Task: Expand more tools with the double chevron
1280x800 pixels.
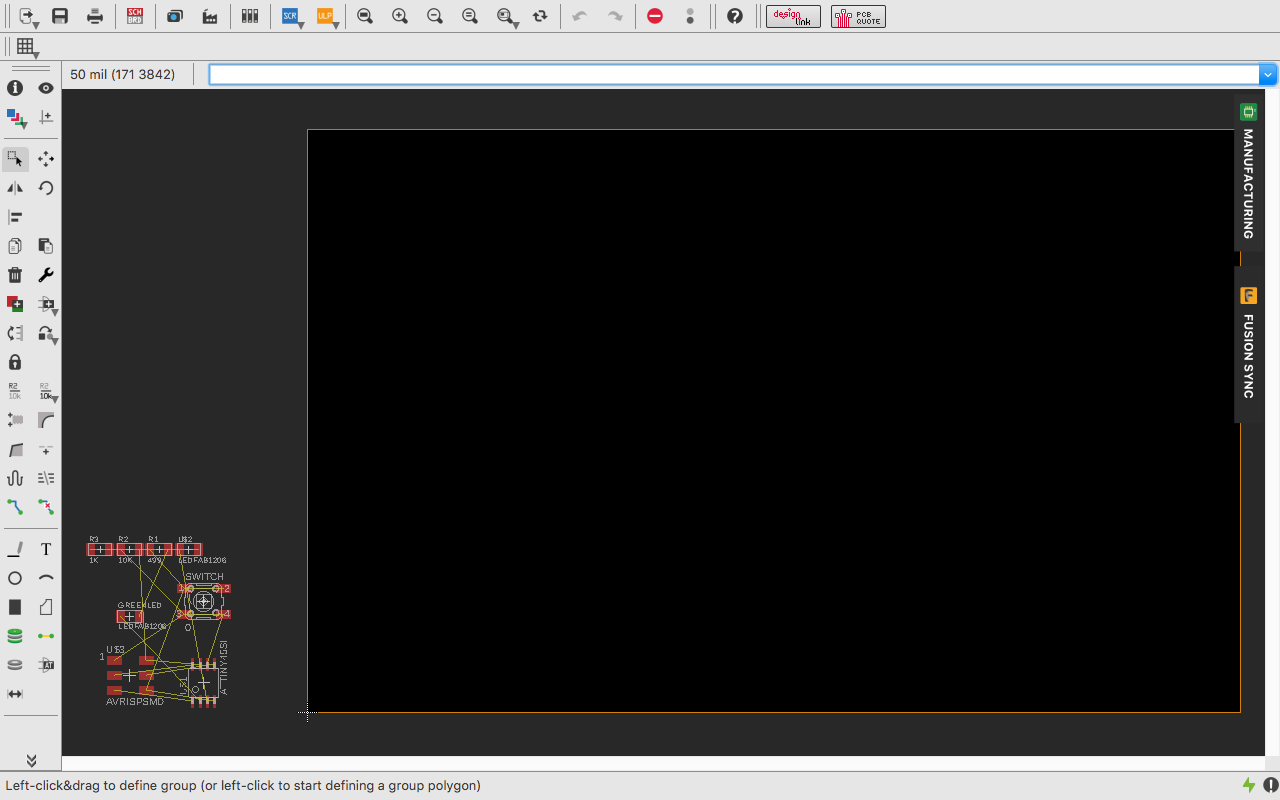Action: click(31, 761)
